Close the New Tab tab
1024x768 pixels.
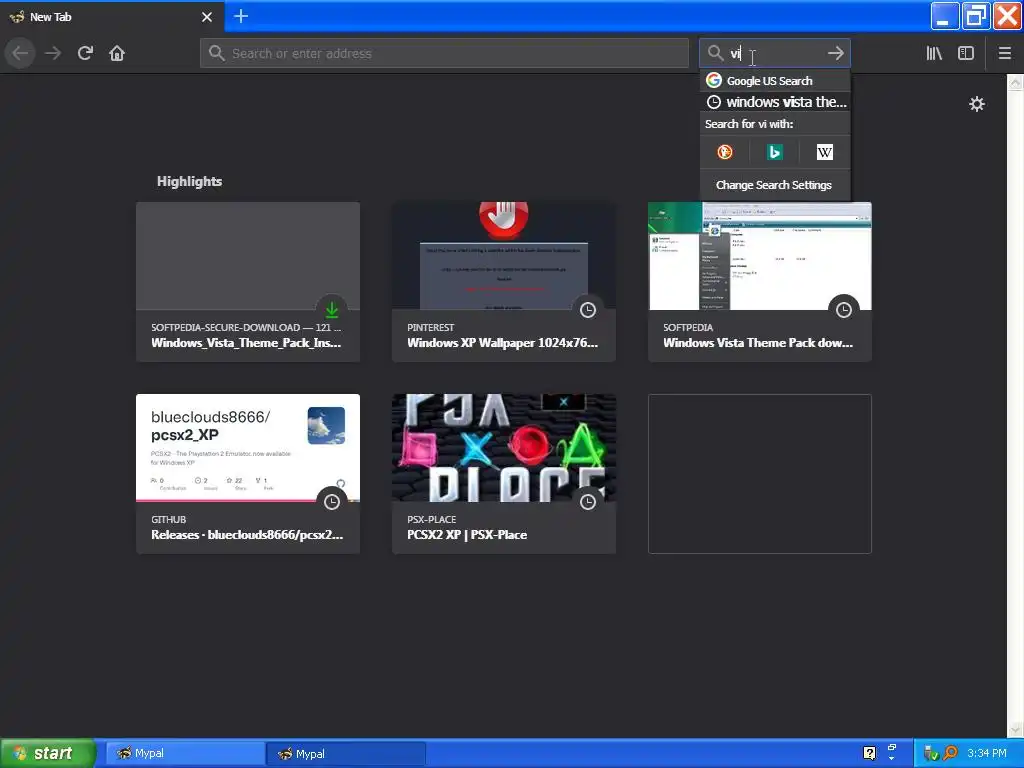[207, 17]
